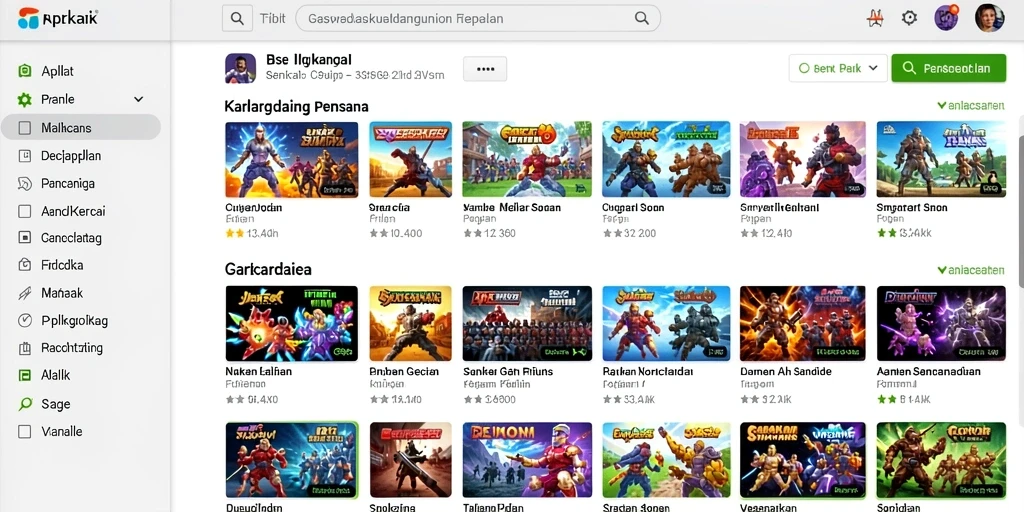Open the Cugpart Soon thumbnail

[x=666, y=159]
